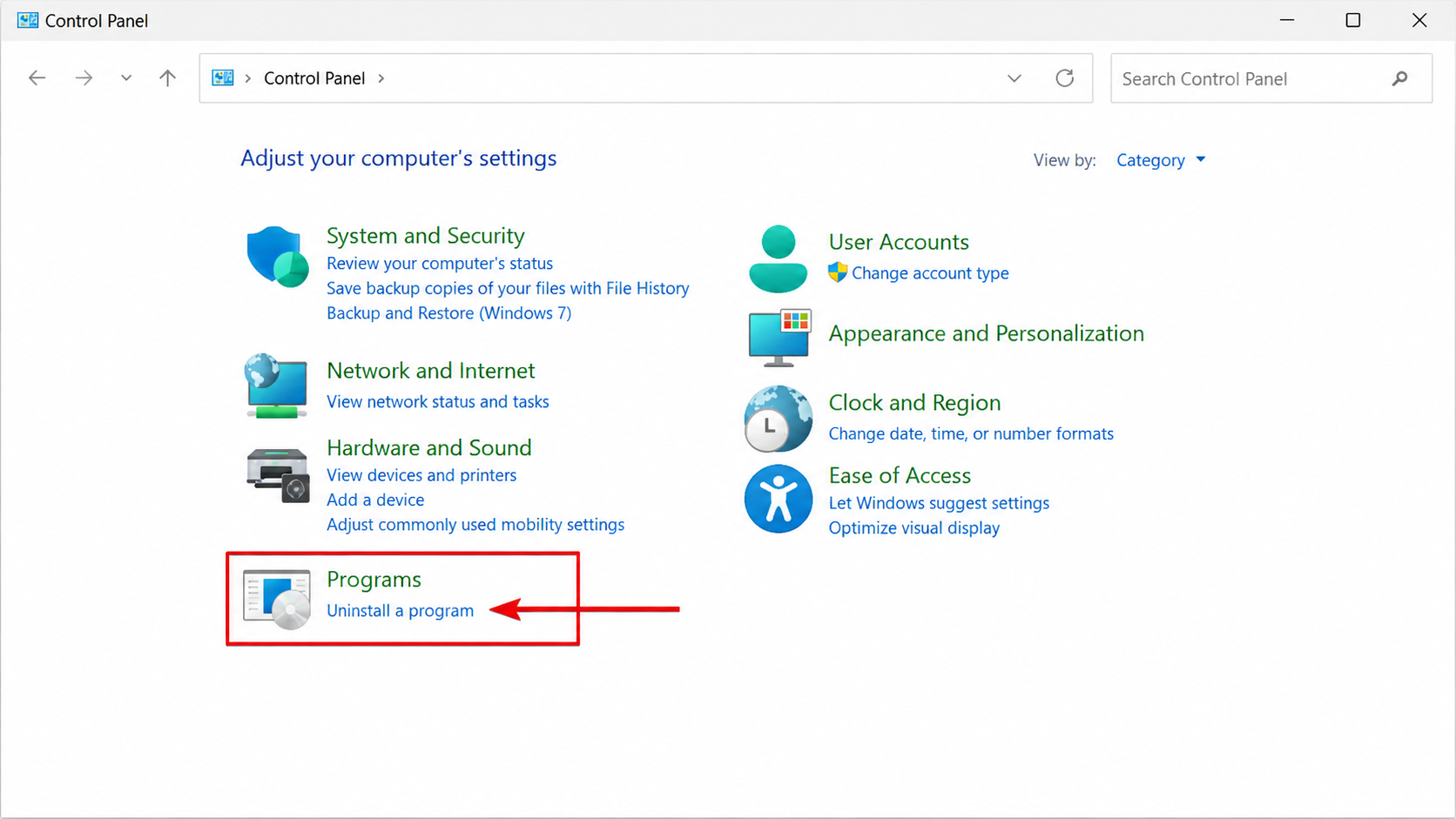Viewport: 1456px width, 819px height.
Task: Click Change account type link
Action: [x=930, y=273]
